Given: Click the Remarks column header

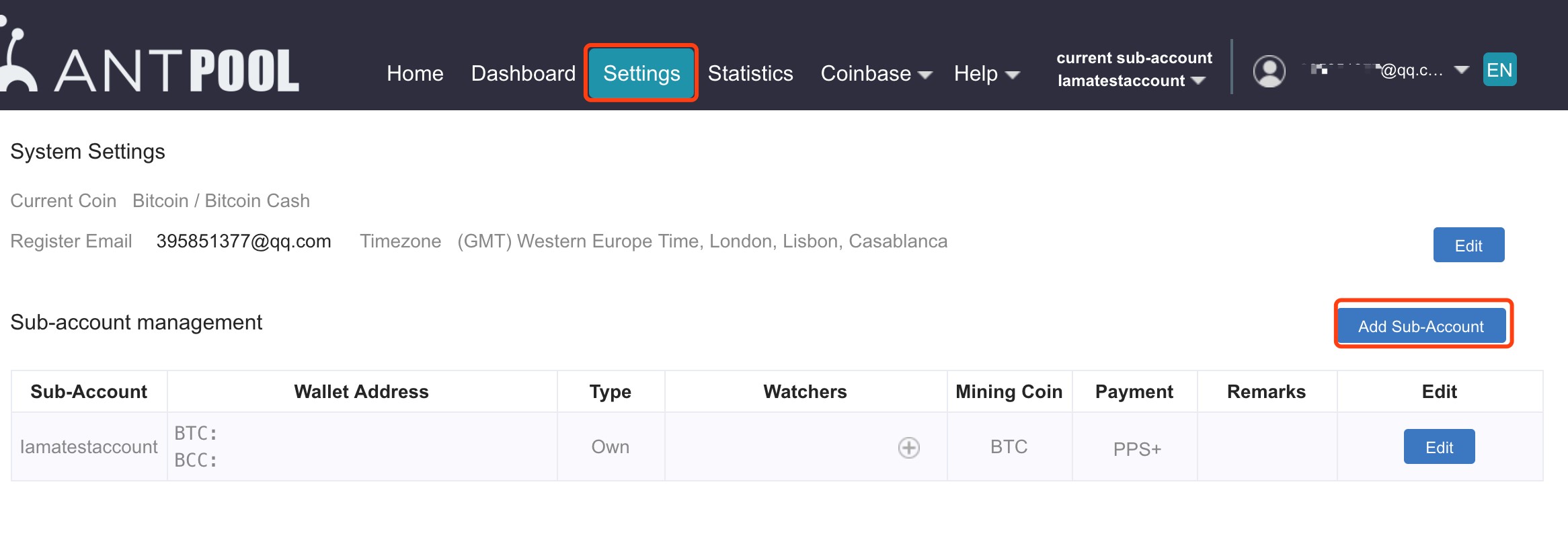Looking at the screenshot, I should click(x=1267, y=392).
